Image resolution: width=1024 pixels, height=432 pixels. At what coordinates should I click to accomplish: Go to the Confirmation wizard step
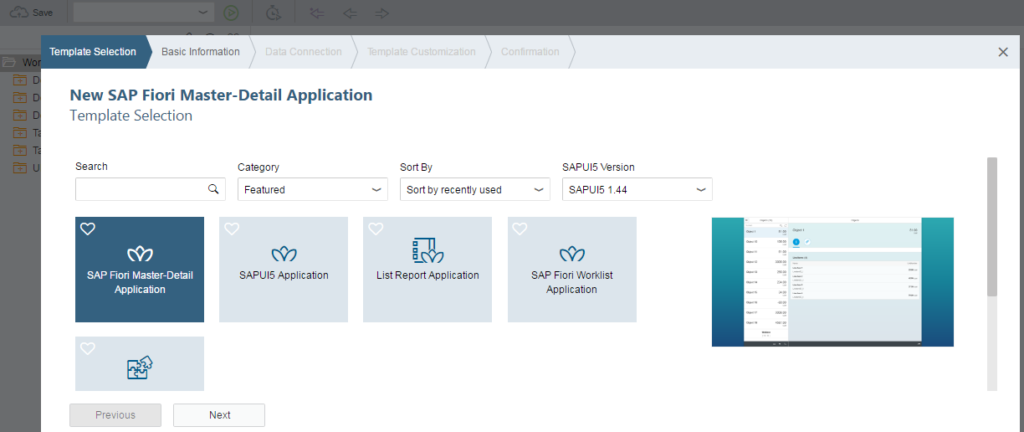tap(530, 52)
